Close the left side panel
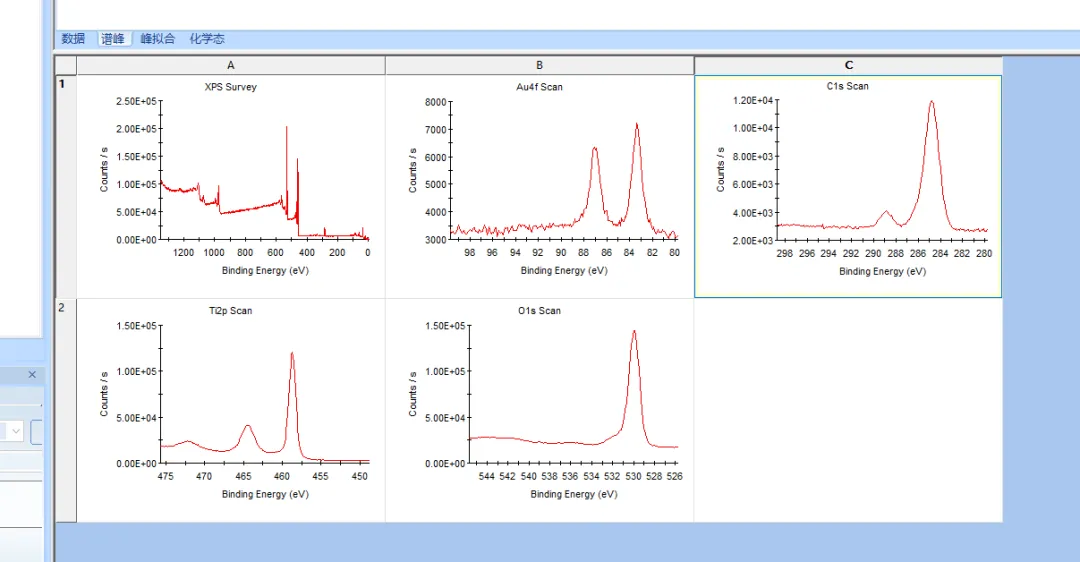 tap(31, 375)
